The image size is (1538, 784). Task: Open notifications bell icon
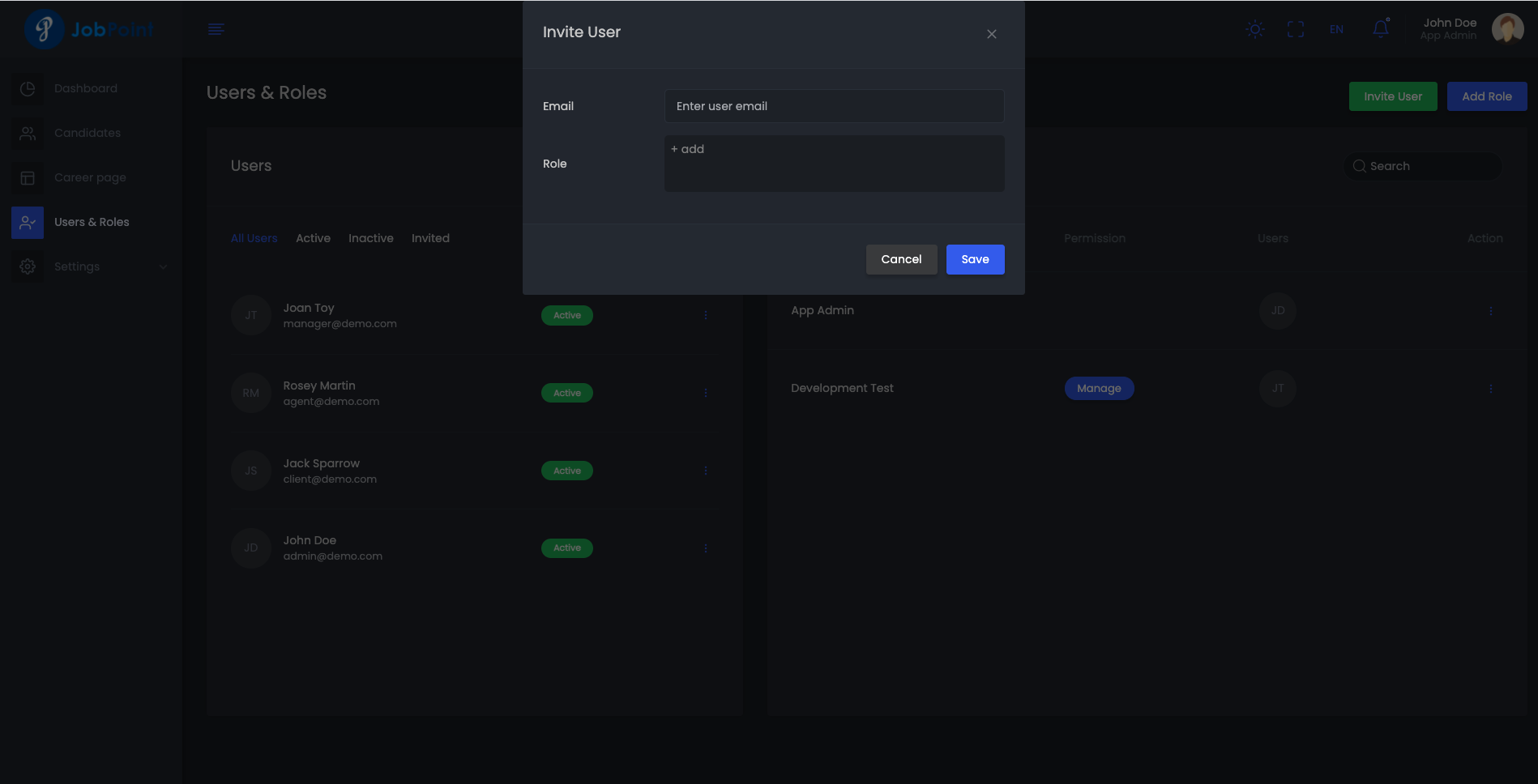[x=1381, y=29]
